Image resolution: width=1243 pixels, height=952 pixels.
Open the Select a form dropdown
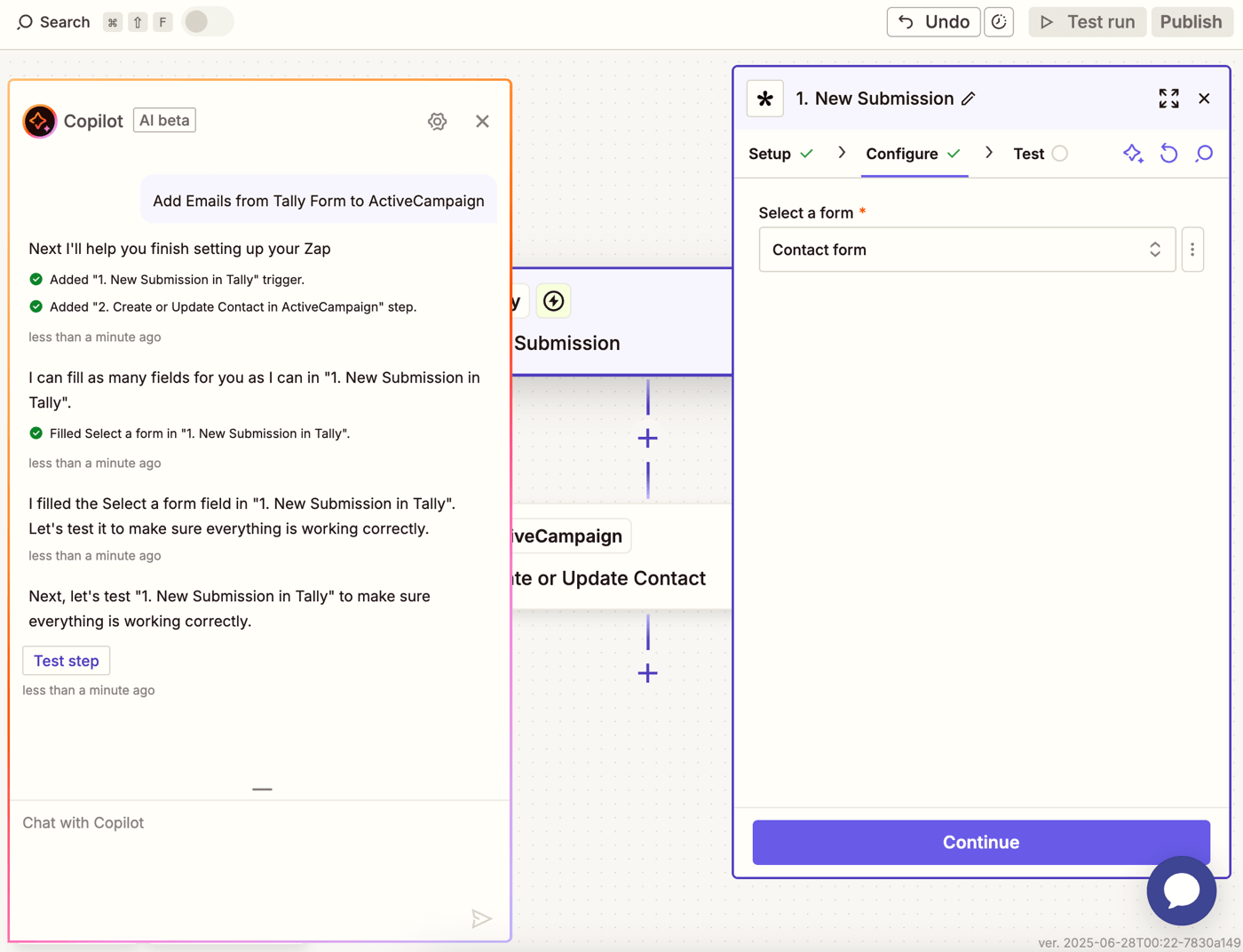coord(967,250)
